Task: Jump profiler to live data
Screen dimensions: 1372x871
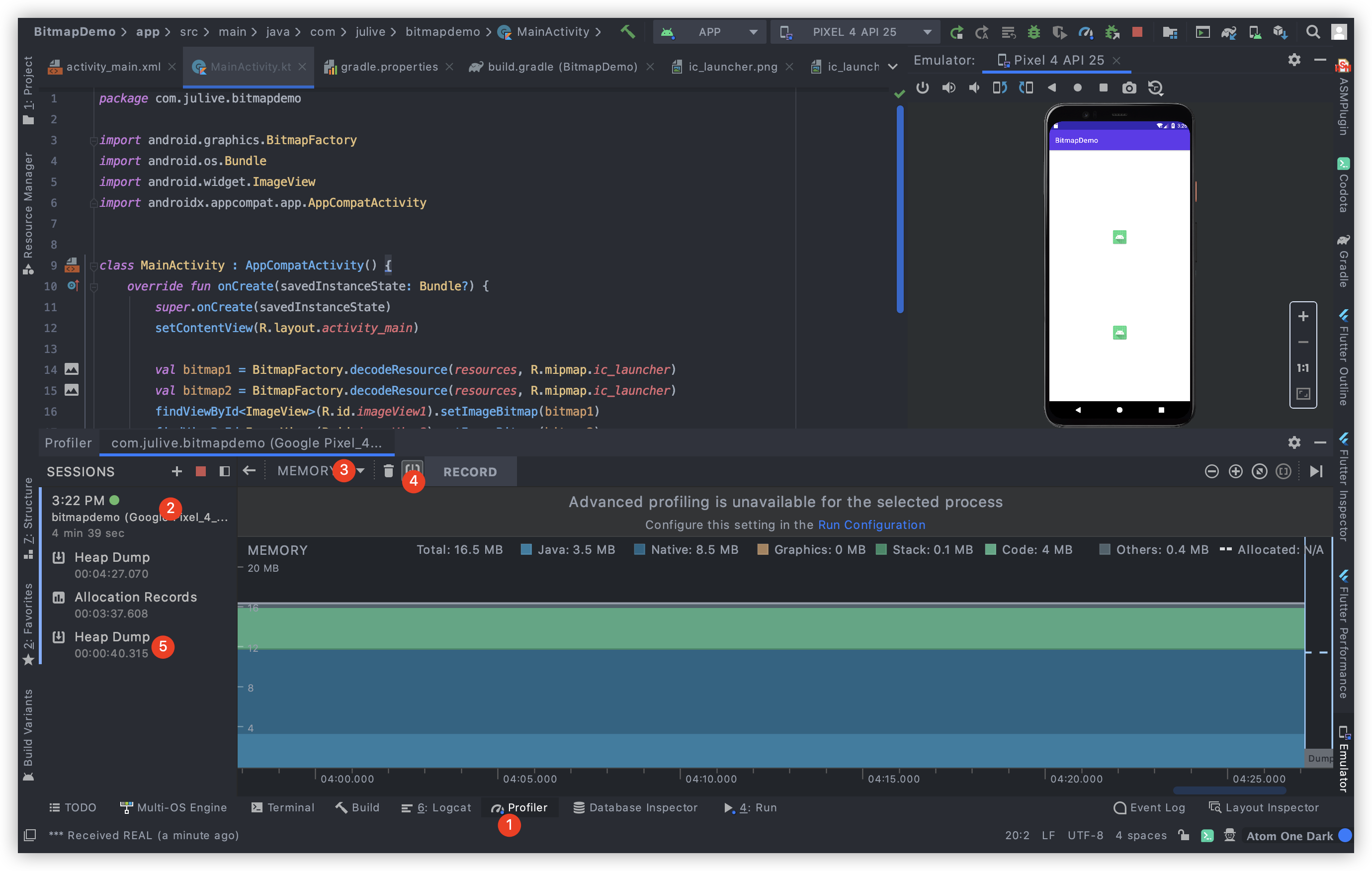Action: [x=1316, y=471]
